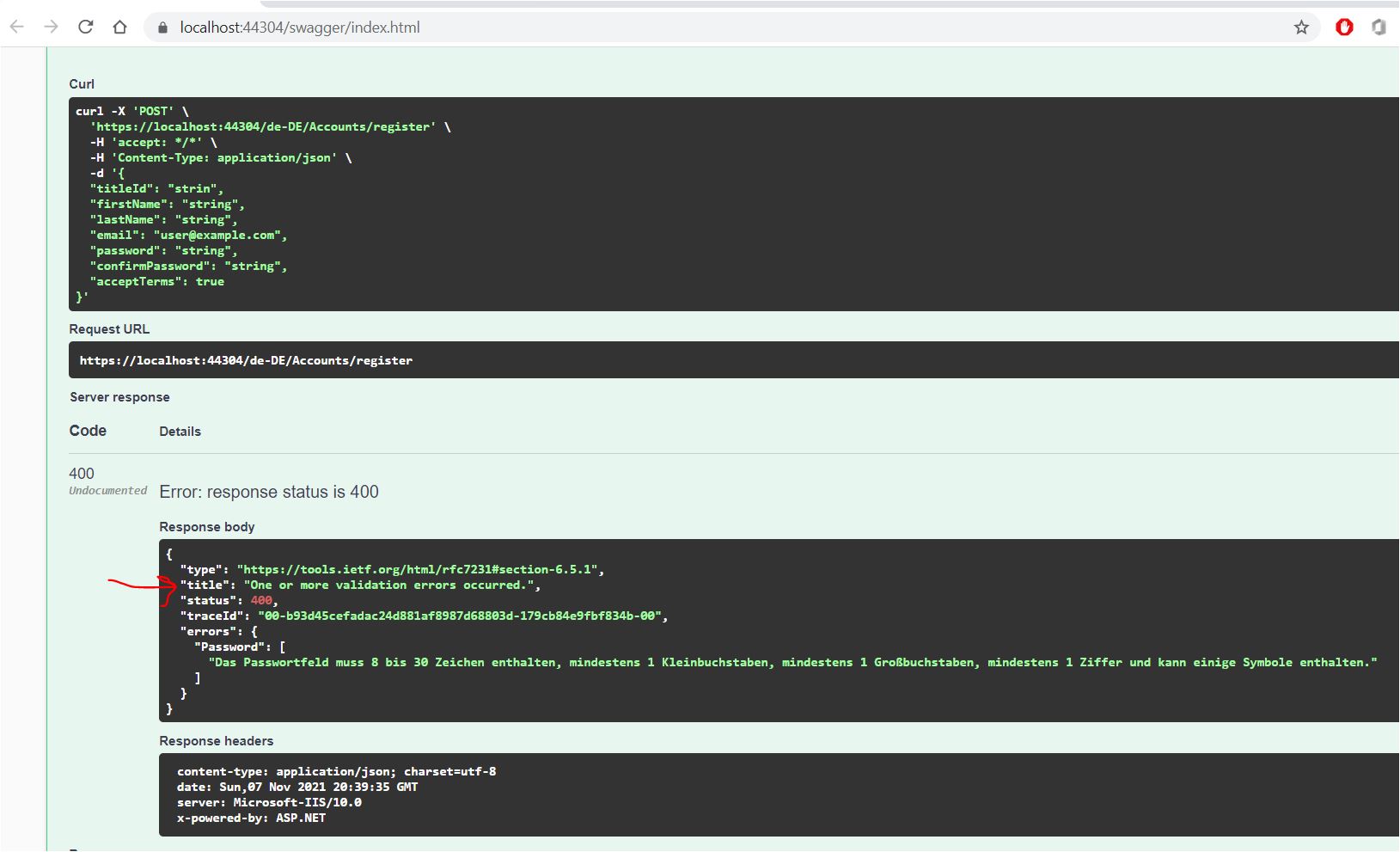View site info via the lock icon
This screenshot has height=852, width=1400.
(x=162, y=28)
